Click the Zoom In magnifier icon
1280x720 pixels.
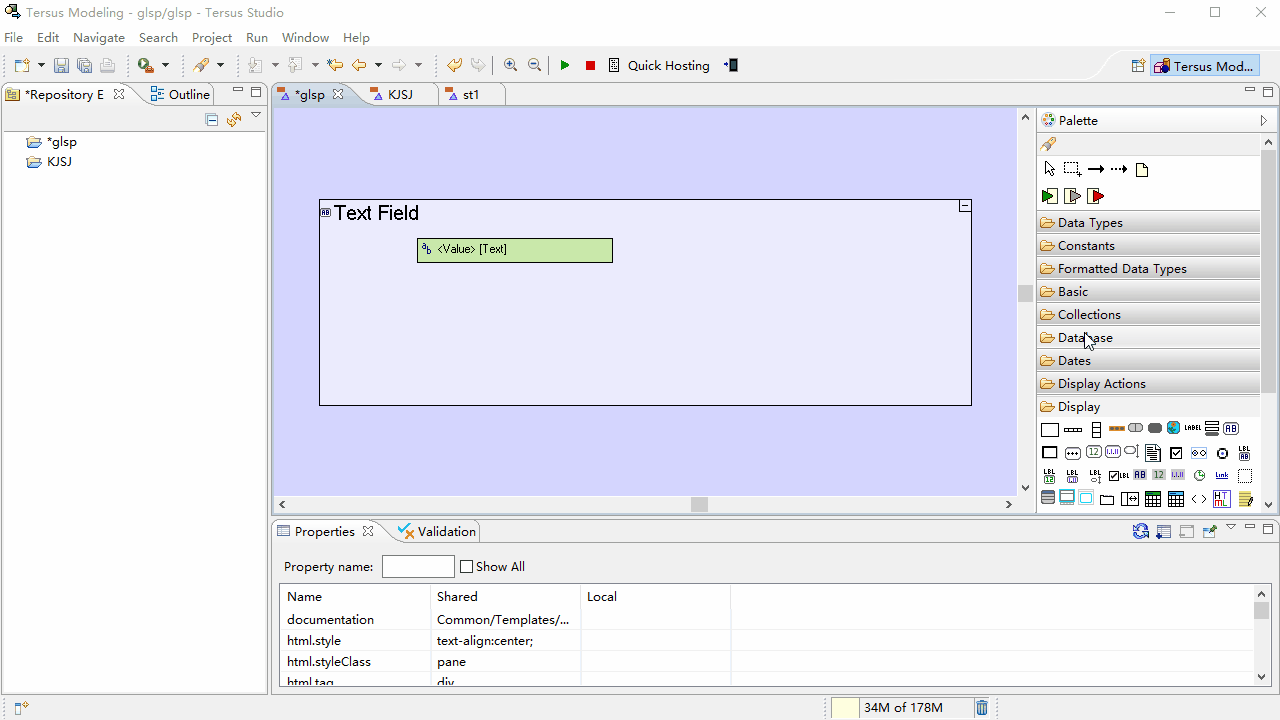click(x=510, y=65)
